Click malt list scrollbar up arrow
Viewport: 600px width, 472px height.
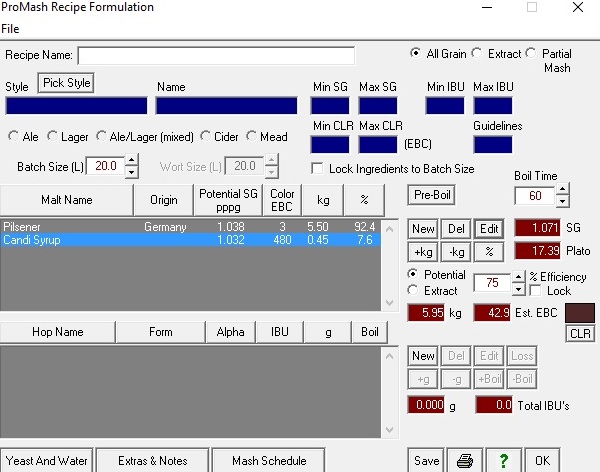pos(390,229)
